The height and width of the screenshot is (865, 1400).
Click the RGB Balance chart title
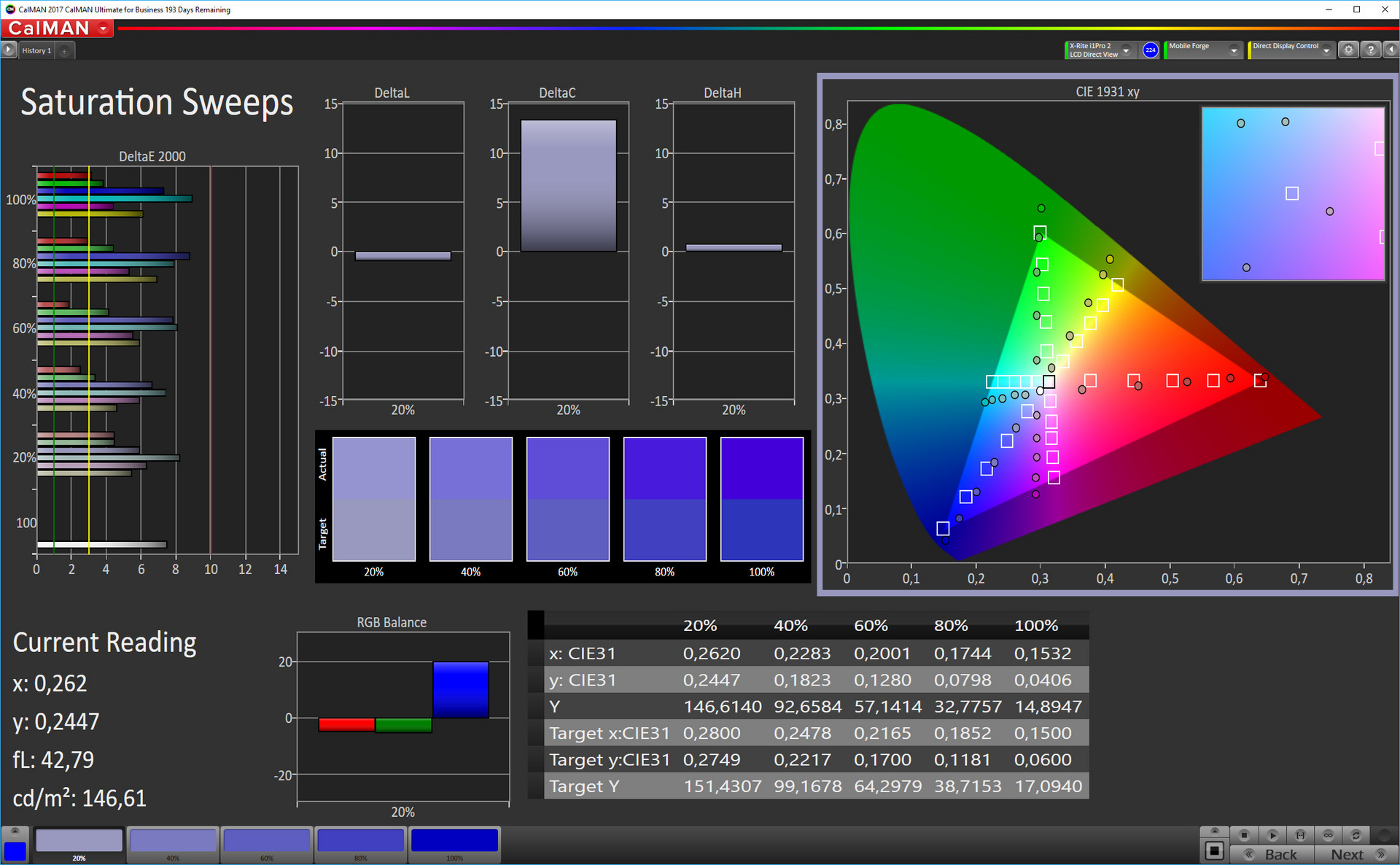(392, 622)
